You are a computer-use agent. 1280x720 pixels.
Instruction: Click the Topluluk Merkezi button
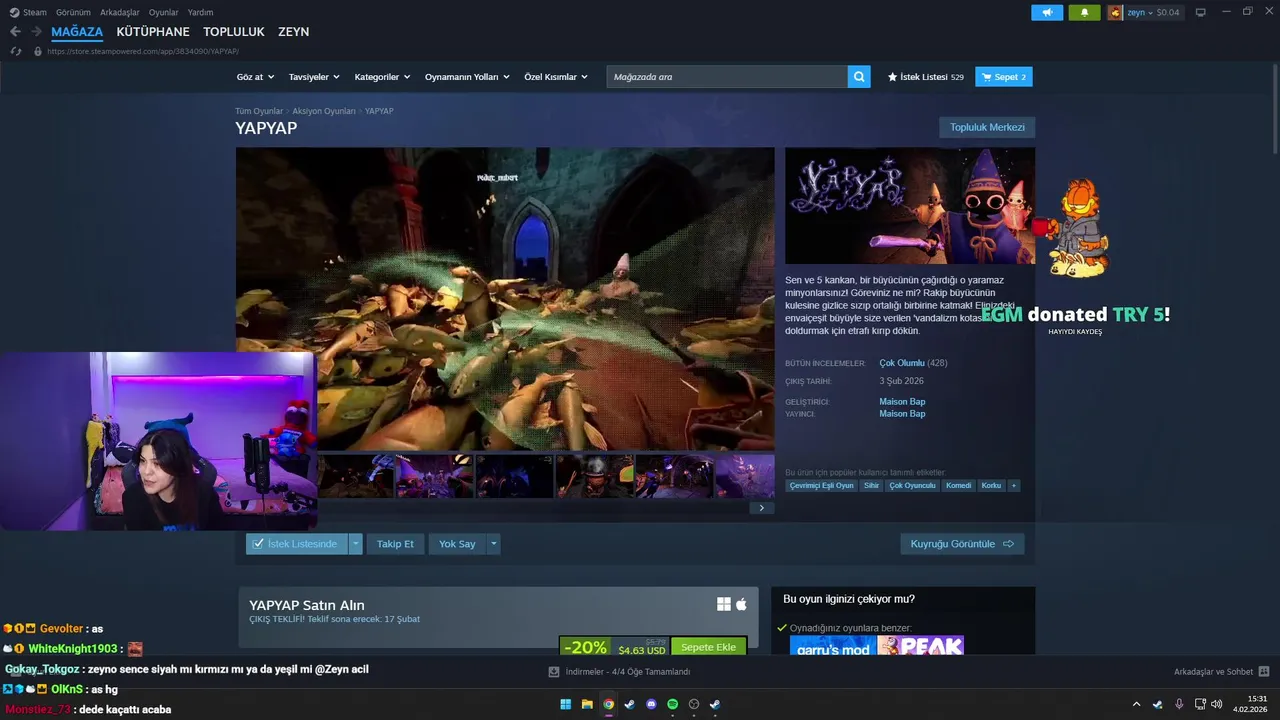(987, 127)
